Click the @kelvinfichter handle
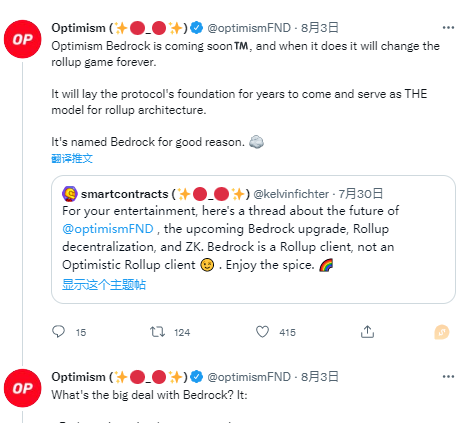 pos(291,194)
